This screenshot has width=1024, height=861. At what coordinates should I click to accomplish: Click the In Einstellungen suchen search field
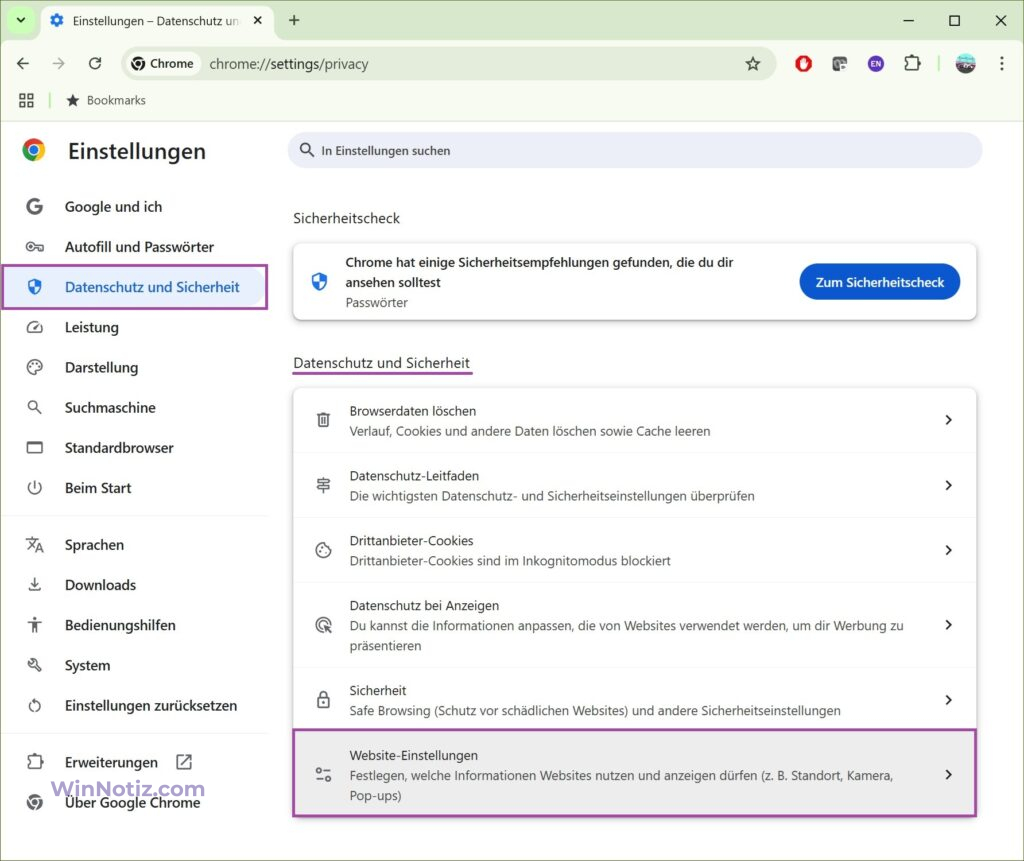[636, 150]
